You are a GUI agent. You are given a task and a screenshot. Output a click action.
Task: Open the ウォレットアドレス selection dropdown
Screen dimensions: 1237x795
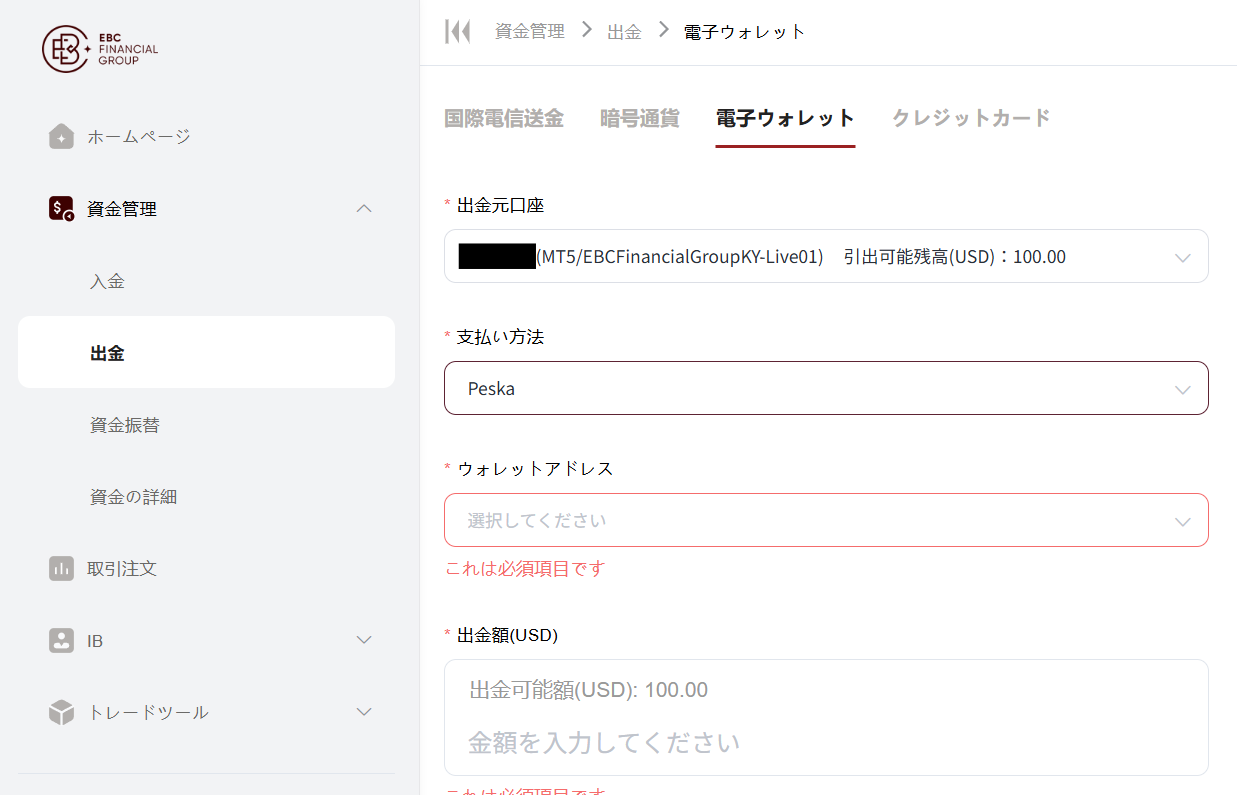[x=826, y=520]
